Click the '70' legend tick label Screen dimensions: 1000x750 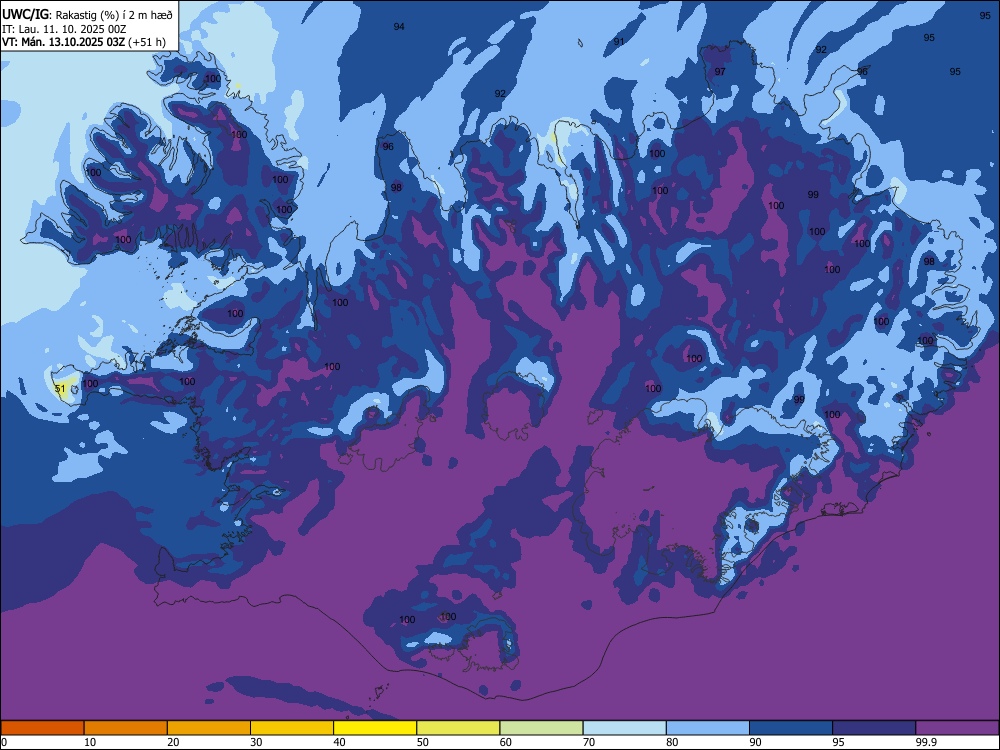(x=589, y=742)
